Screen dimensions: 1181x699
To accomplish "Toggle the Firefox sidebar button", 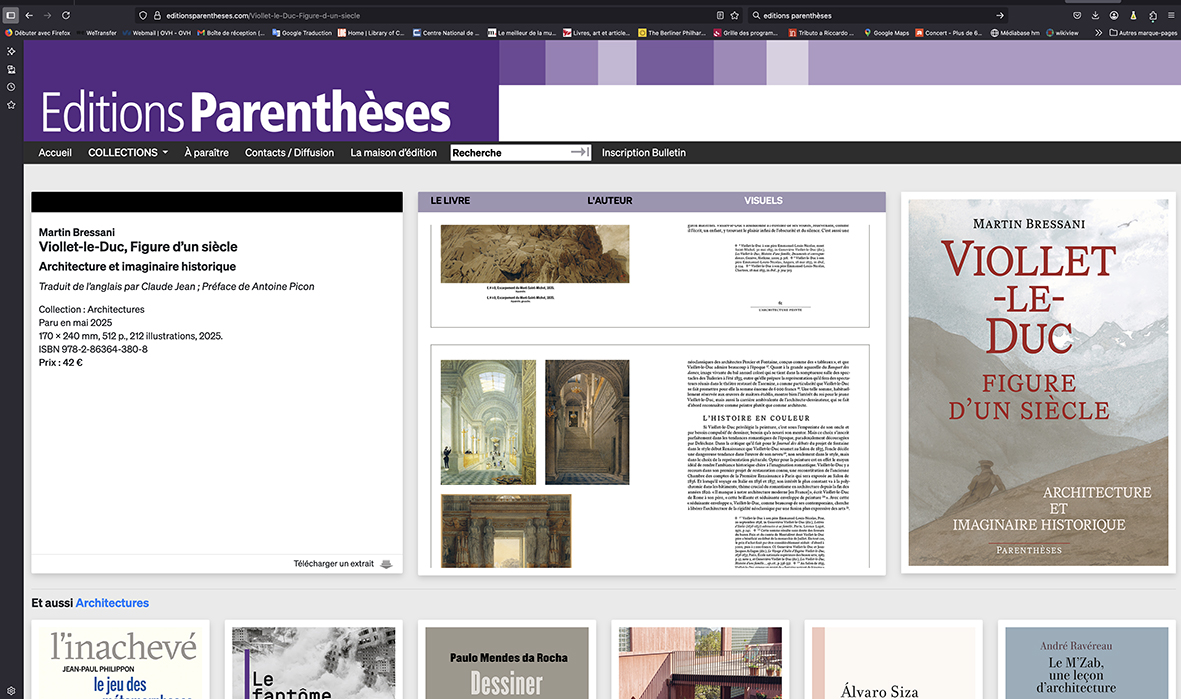I will (11, 15).
